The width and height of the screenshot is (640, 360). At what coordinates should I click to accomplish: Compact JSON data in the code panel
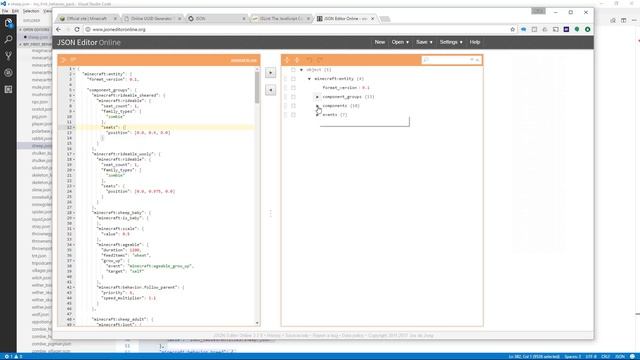click(73, 60)
